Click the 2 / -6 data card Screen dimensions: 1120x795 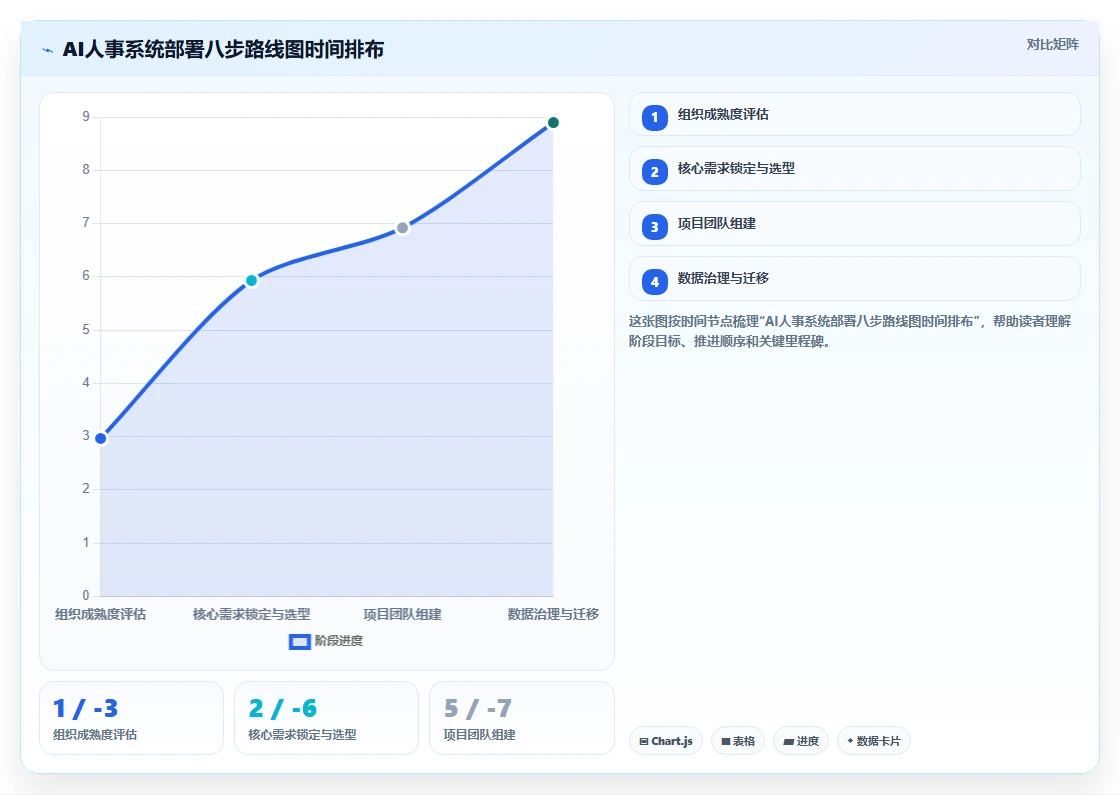pos(326,718)
